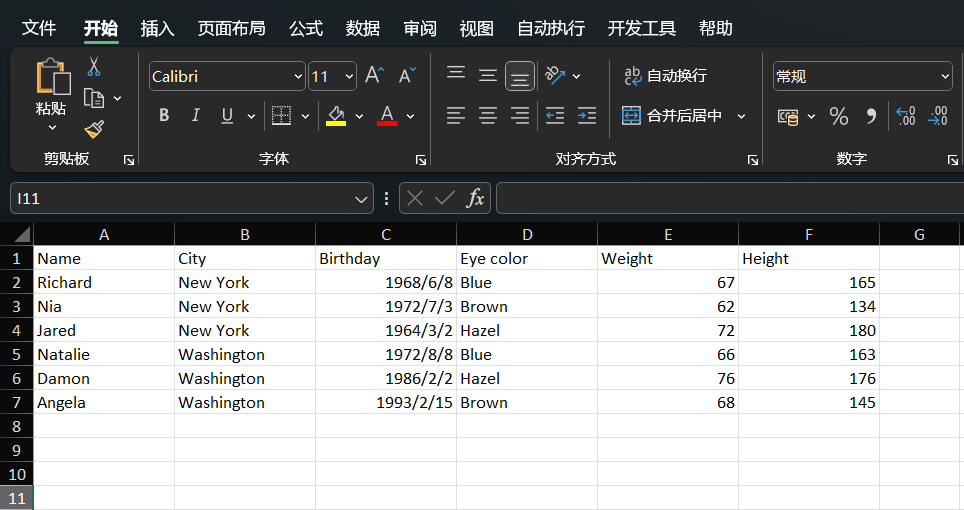Center text horizontally in cell
The height and width of the screenshot is (510, 964).
point(488,116)
